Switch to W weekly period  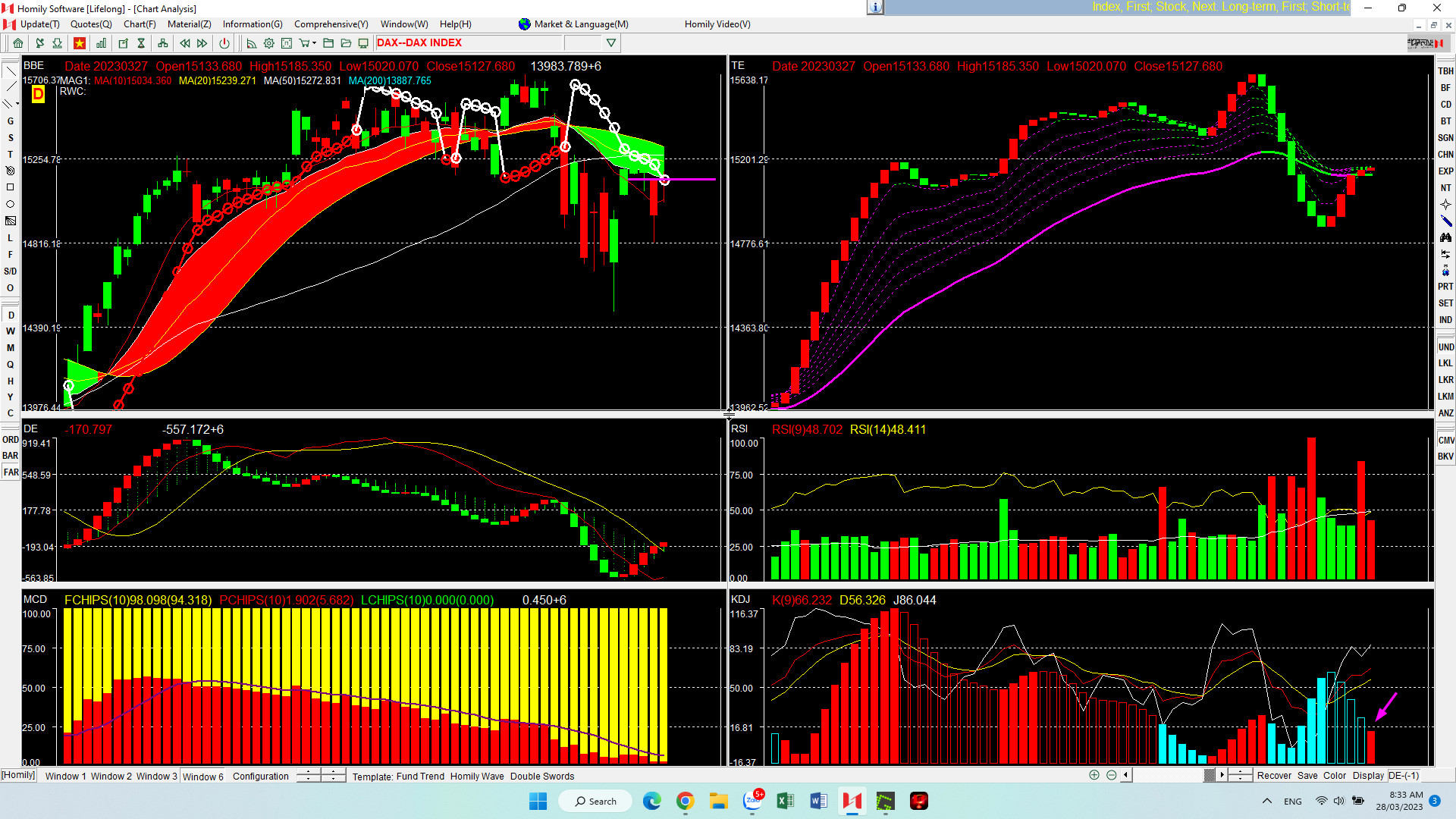11,331
